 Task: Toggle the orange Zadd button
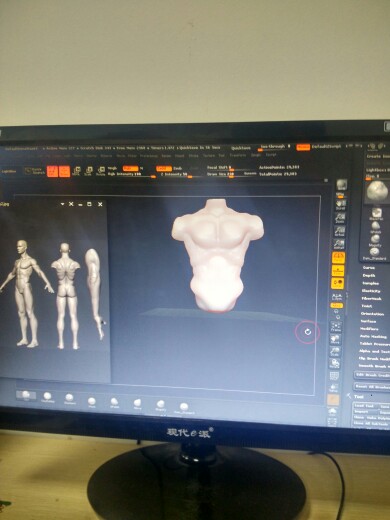coord(164,168)
